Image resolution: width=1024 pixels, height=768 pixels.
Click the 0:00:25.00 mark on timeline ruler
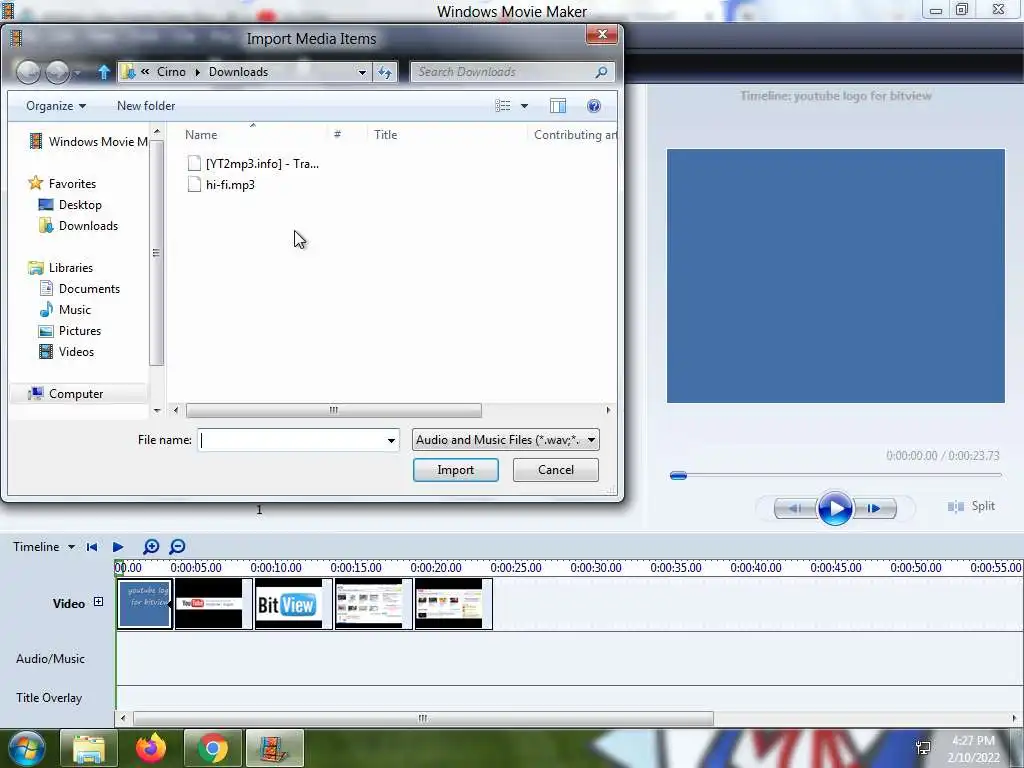(x=516, y=568)
